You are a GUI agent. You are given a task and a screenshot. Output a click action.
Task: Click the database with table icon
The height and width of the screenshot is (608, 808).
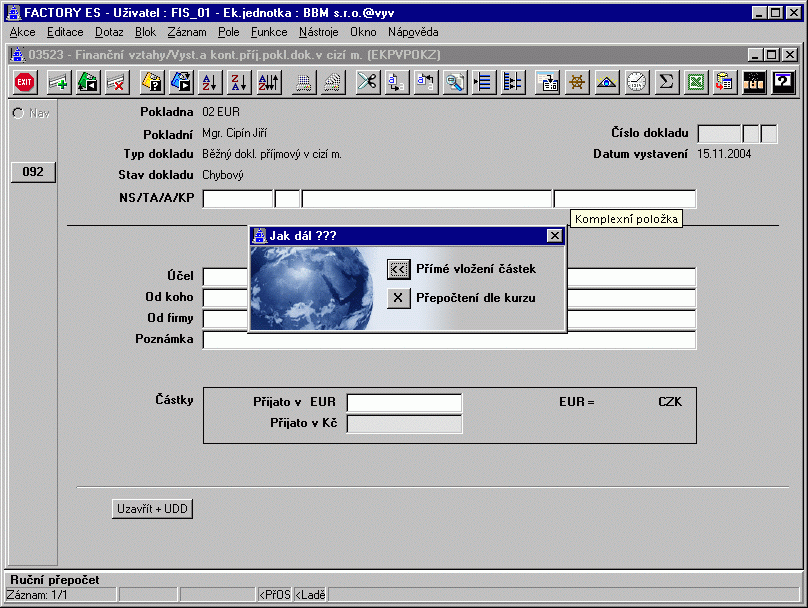(x=725, y=82)
